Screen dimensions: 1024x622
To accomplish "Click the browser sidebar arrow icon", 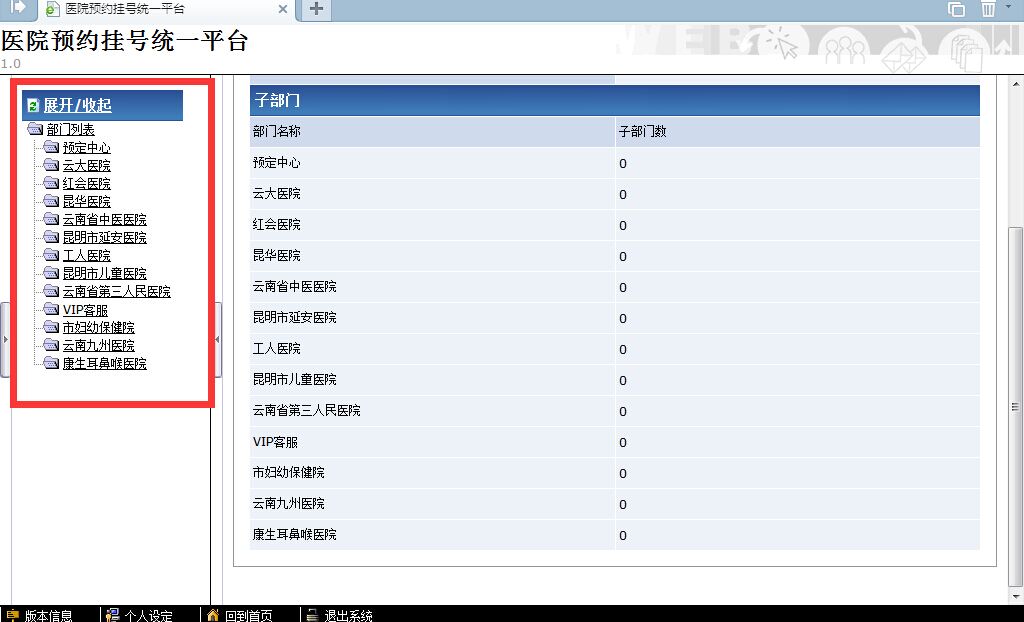I will (18, 7).
